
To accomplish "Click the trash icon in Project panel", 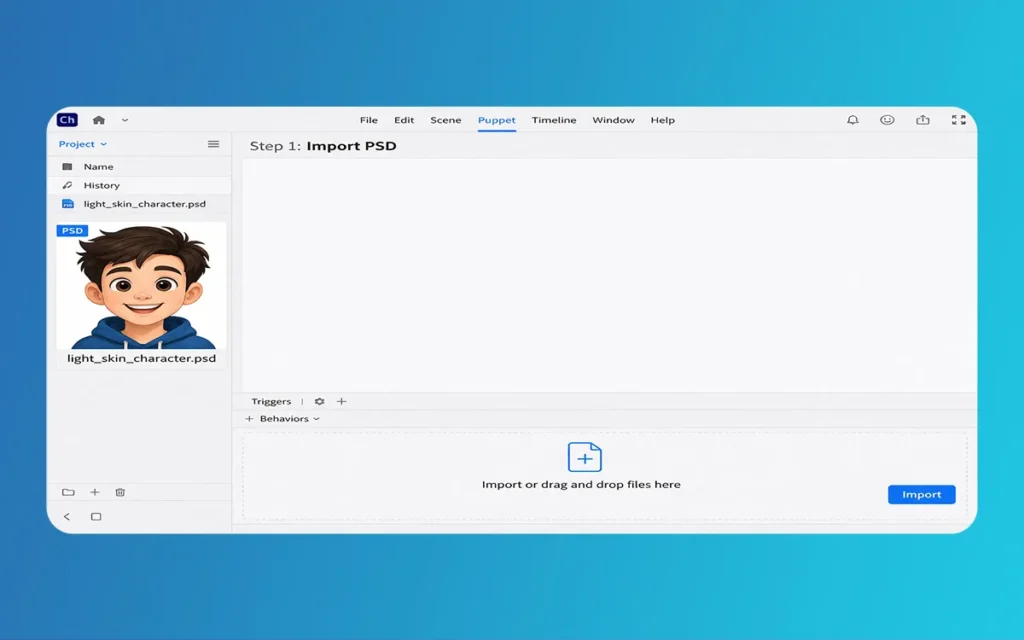I will coord(120,492).
